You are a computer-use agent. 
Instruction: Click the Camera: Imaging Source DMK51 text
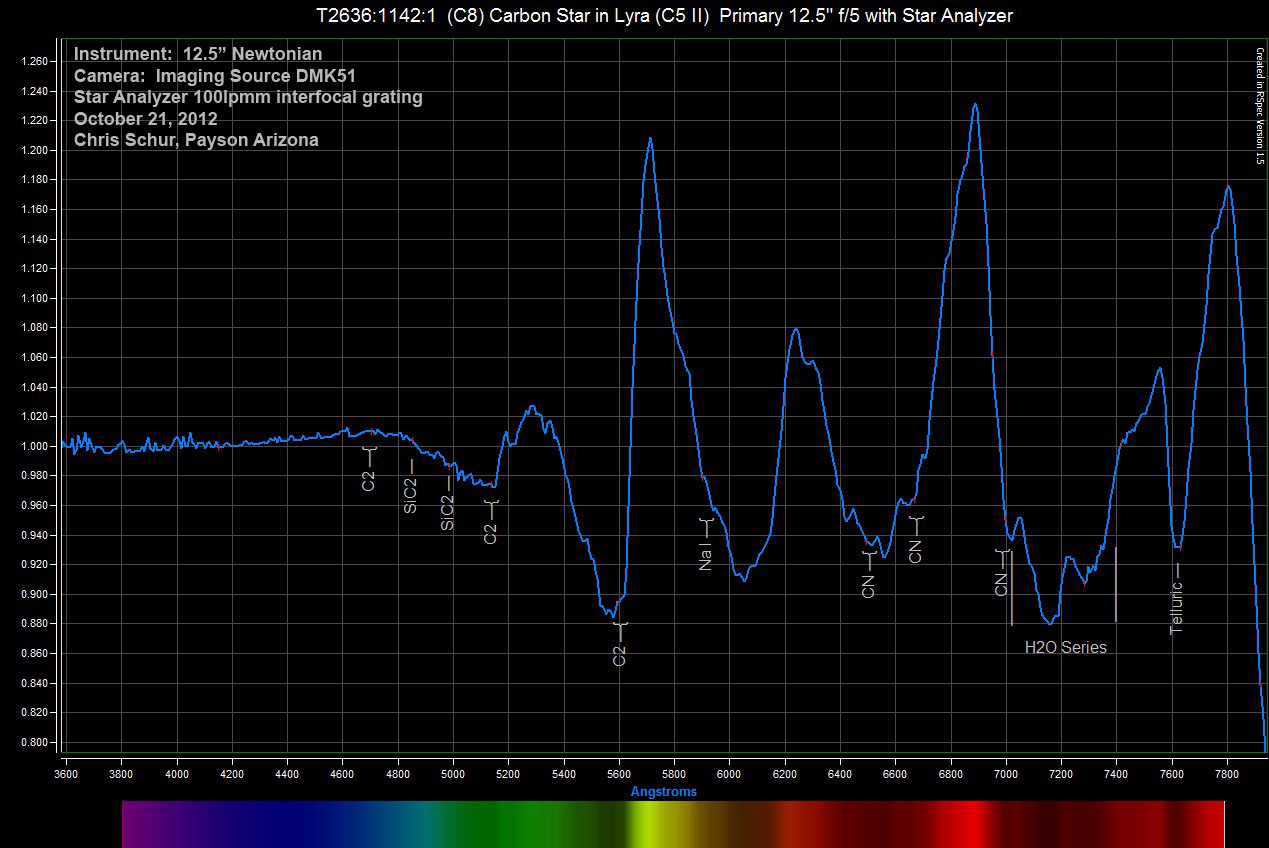click(x=215, y=76)
